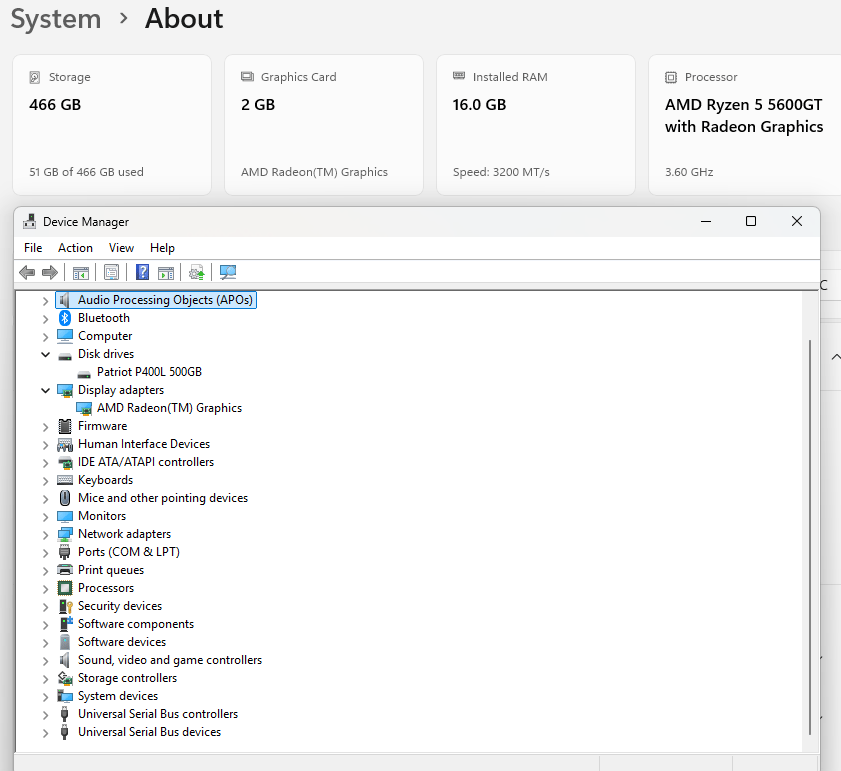The width and height of the screenshot is (841, 771).
Task: Click the Processors chip icon
Action: pyautogui.click(x=65, y=588)
